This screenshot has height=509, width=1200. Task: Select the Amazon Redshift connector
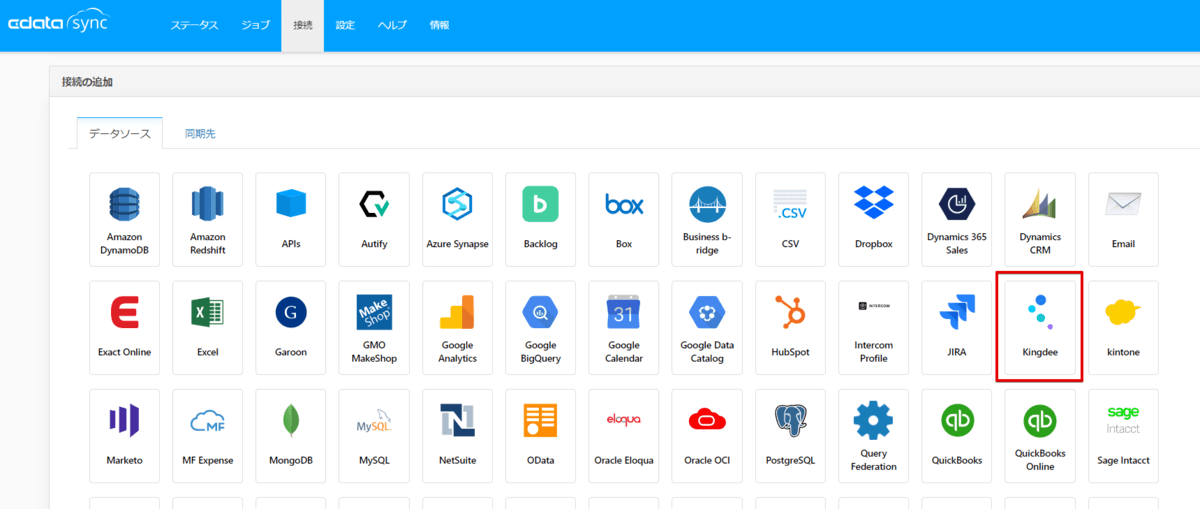tap(208, 219)
